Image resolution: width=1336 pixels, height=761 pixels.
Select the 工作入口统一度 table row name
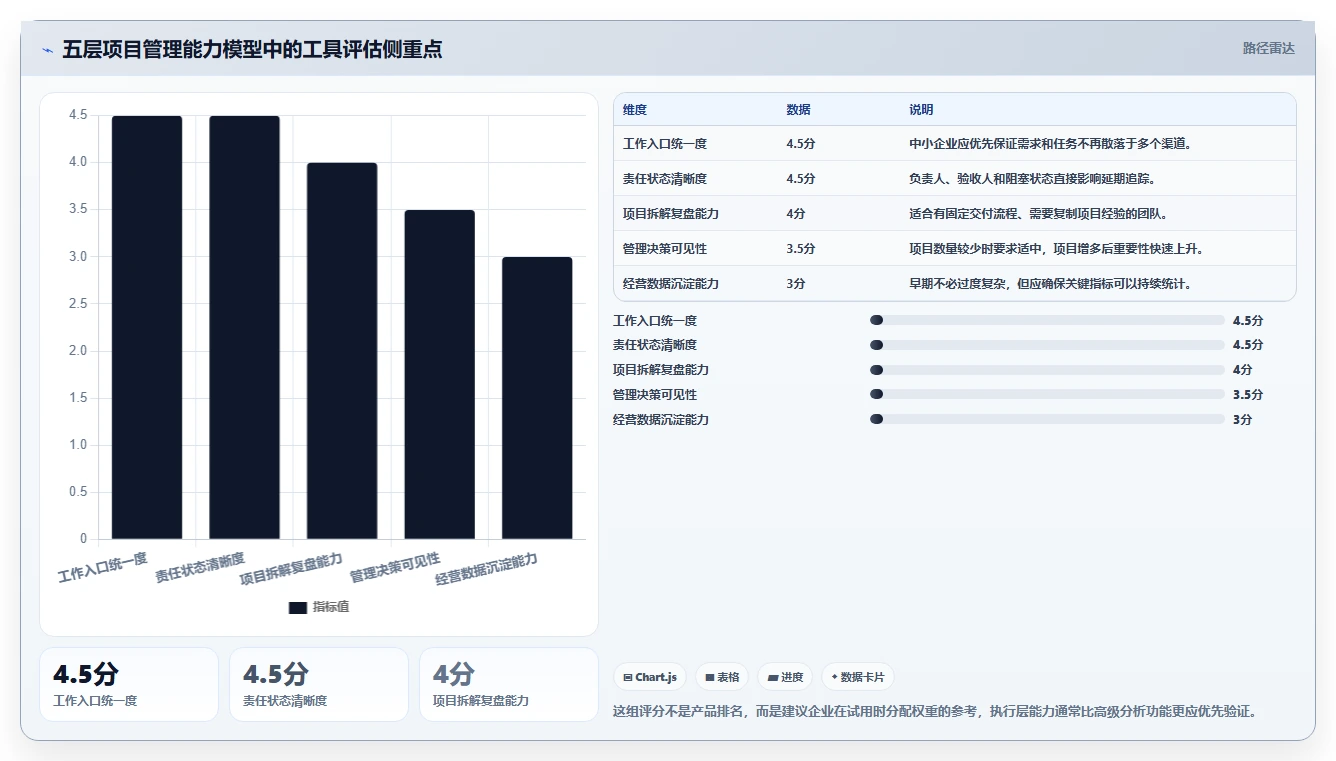point(665,144)
